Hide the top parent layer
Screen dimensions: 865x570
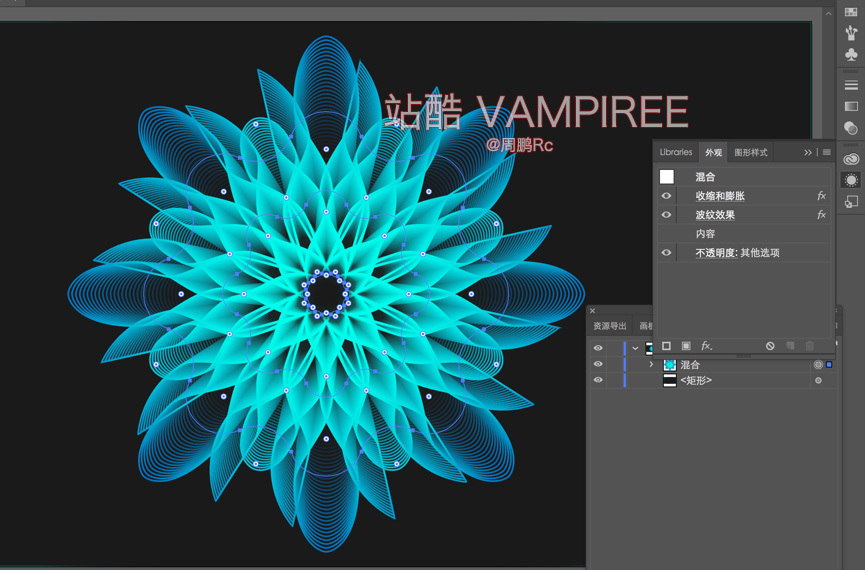[x=598, y=348]
